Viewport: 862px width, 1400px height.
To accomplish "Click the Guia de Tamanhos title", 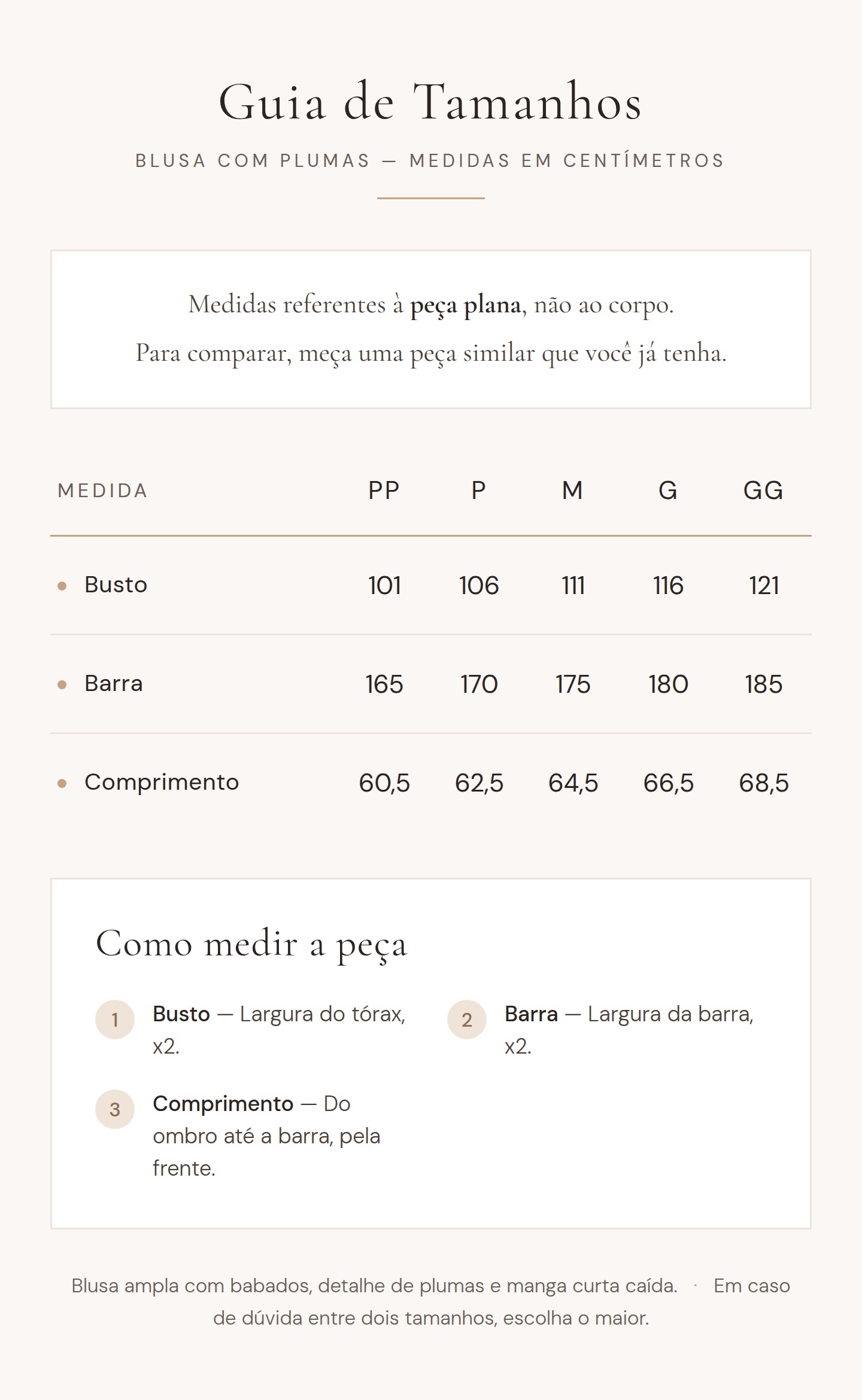I will pos(430,102).
